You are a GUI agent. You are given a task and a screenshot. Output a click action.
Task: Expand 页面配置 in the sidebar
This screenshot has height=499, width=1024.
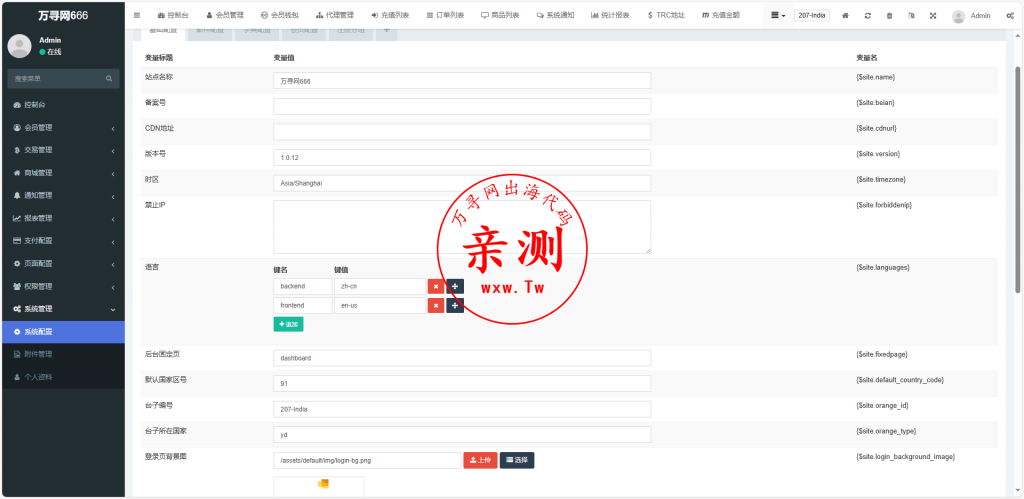coord(62,264)
